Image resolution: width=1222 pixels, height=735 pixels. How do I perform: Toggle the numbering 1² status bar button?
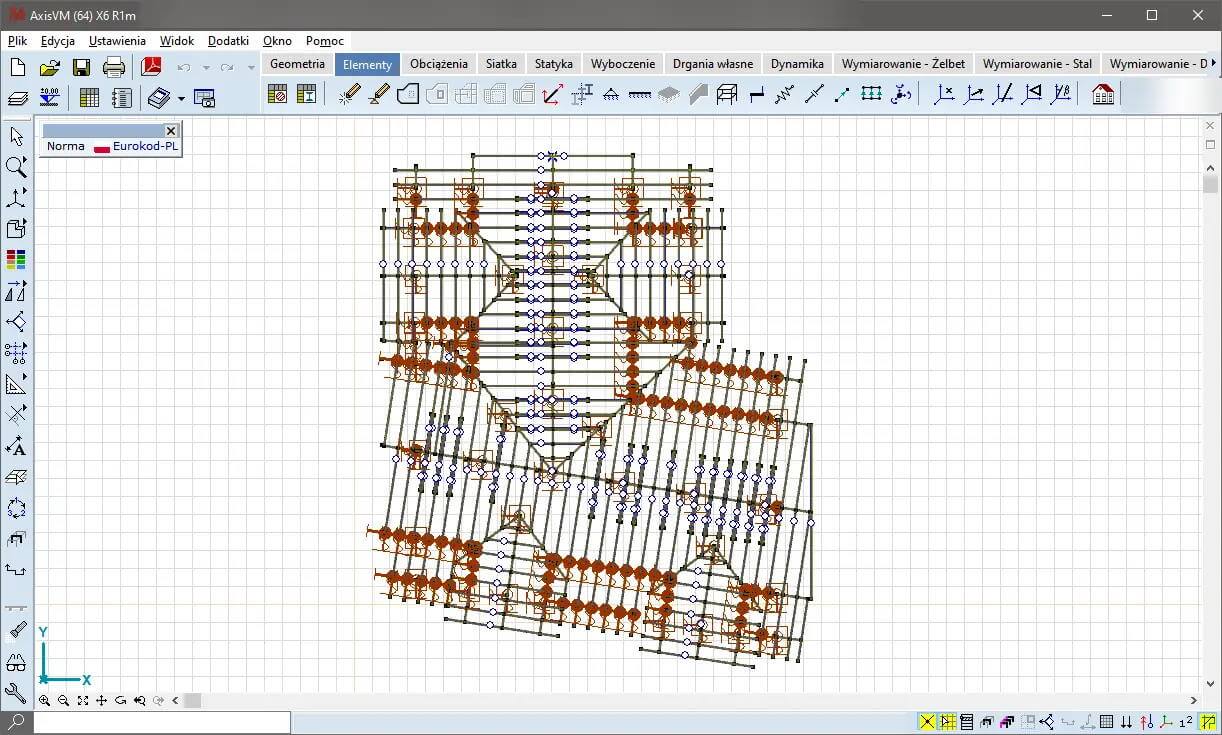(1185, 722)
